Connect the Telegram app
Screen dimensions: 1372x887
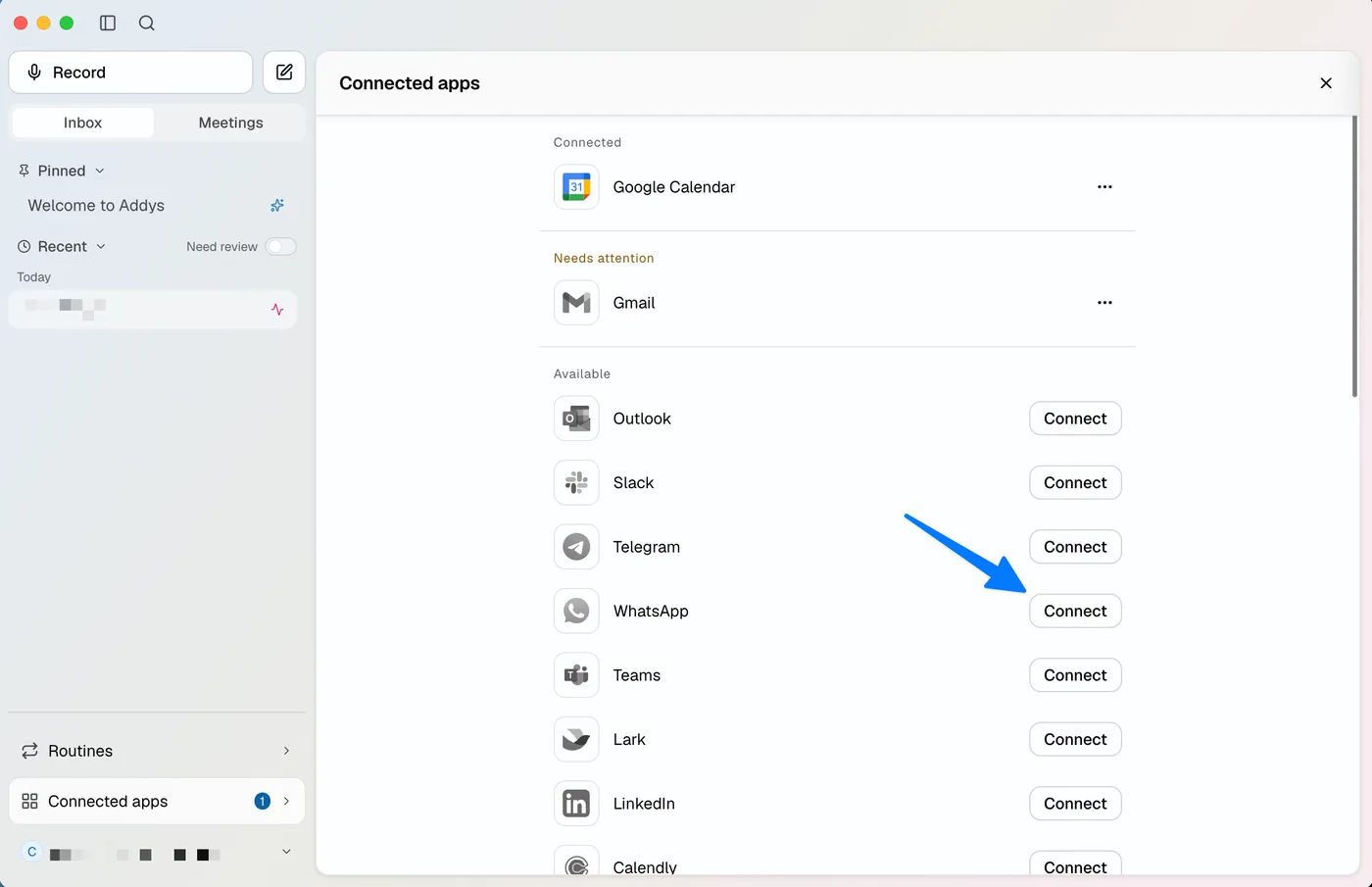[x=1075, y=547]
